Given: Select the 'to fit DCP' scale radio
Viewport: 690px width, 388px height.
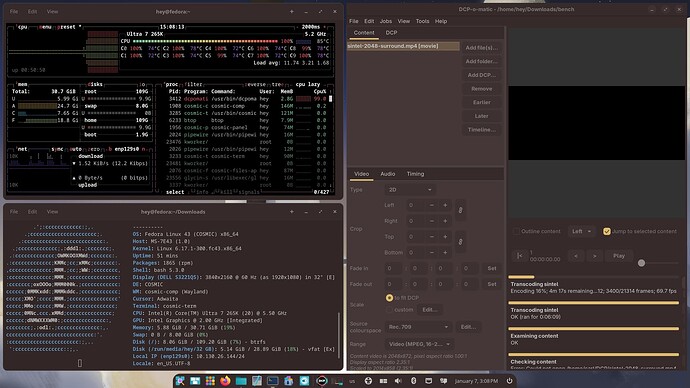Looking at the screenshot, I should [x=389, y=298].
